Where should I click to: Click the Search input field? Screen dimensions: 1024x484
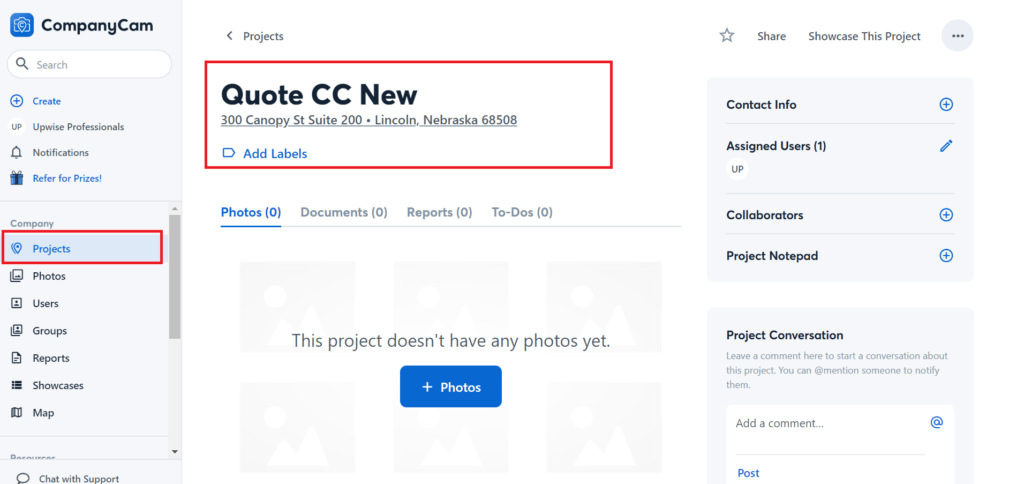89,65
